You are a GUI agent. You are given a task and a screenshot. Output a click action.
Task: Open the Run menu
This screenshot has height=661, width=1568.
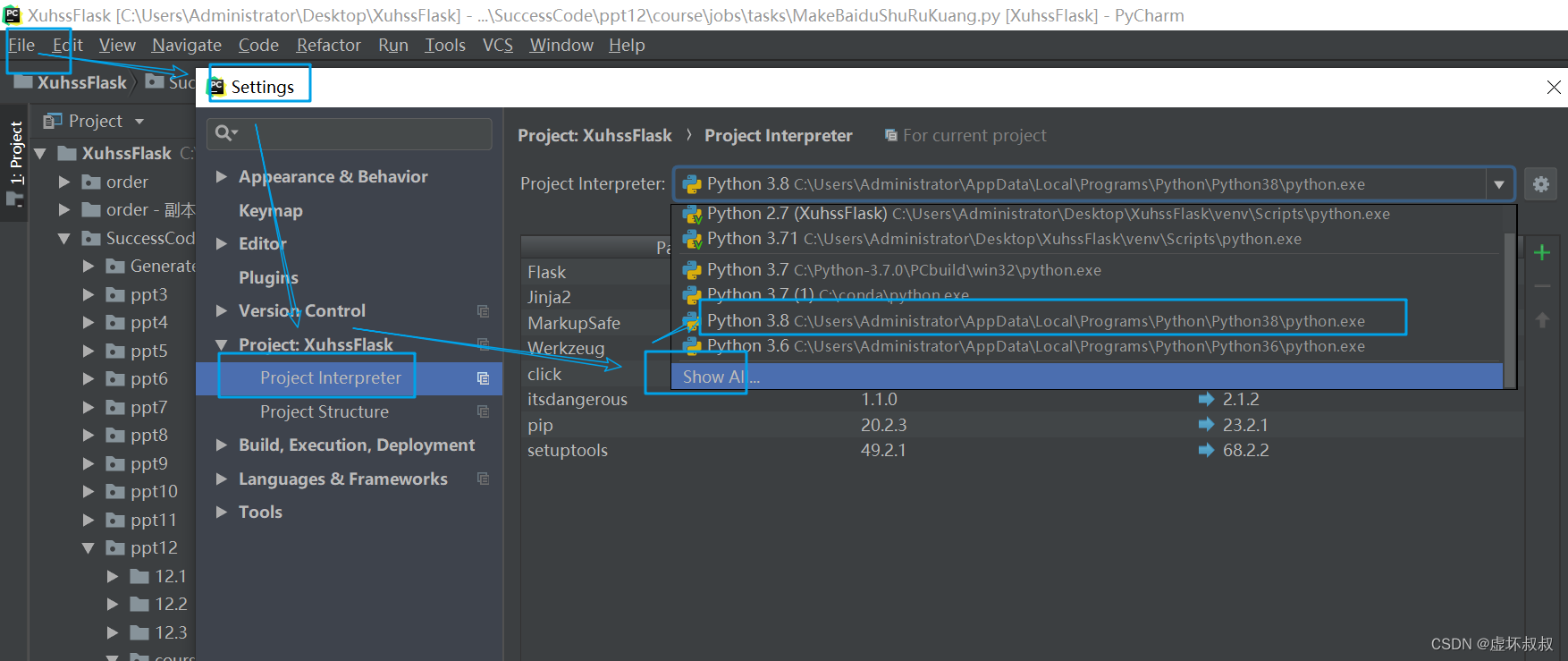coord(392,45)
